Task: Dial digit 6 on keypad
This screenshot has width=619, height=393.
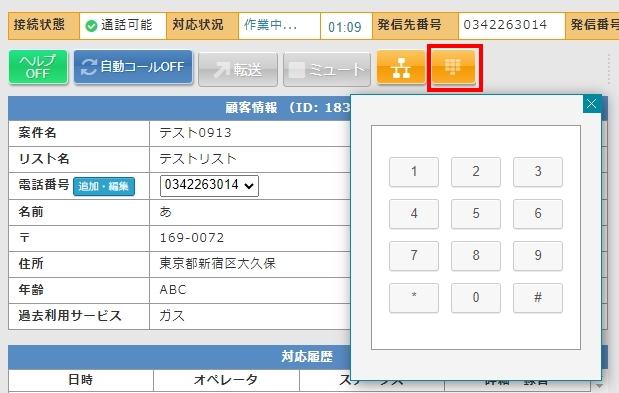Action: [x=538, y=213]
